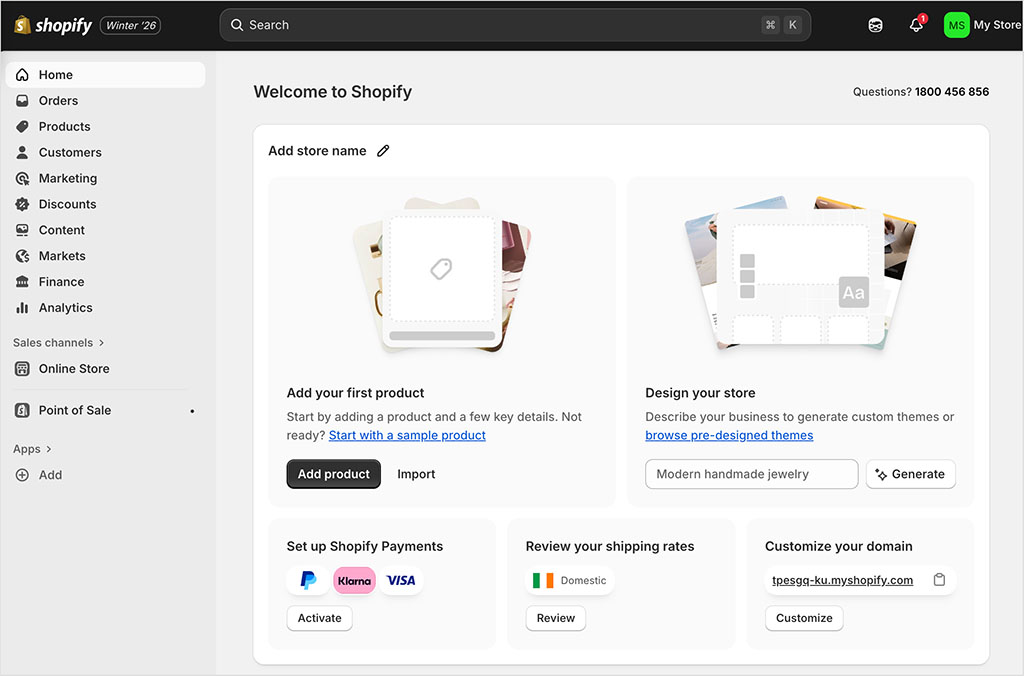Click the Add plus icon under Apps
1024x676 pixels.
point(22,475)
